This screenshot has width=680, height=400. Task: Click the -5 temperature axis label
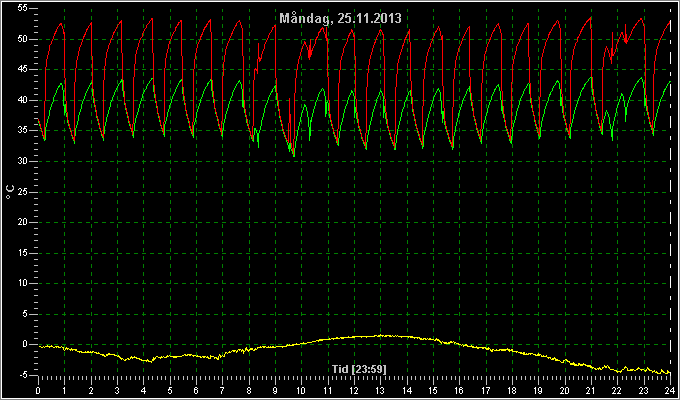click(24, 375)
